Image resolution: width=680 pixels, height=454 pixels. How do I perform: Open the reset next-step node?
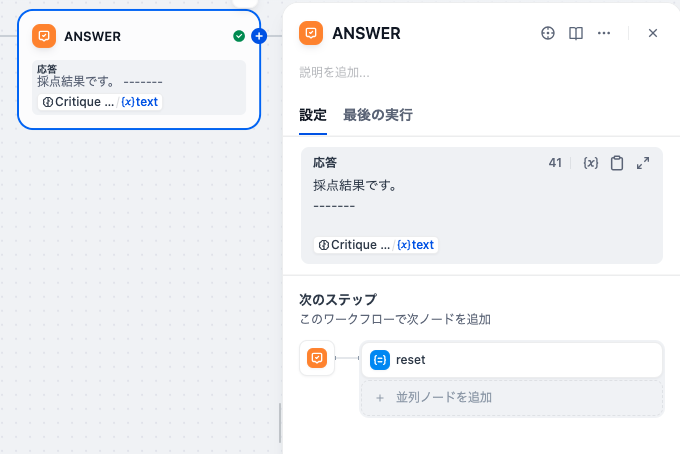pos(512,360)
